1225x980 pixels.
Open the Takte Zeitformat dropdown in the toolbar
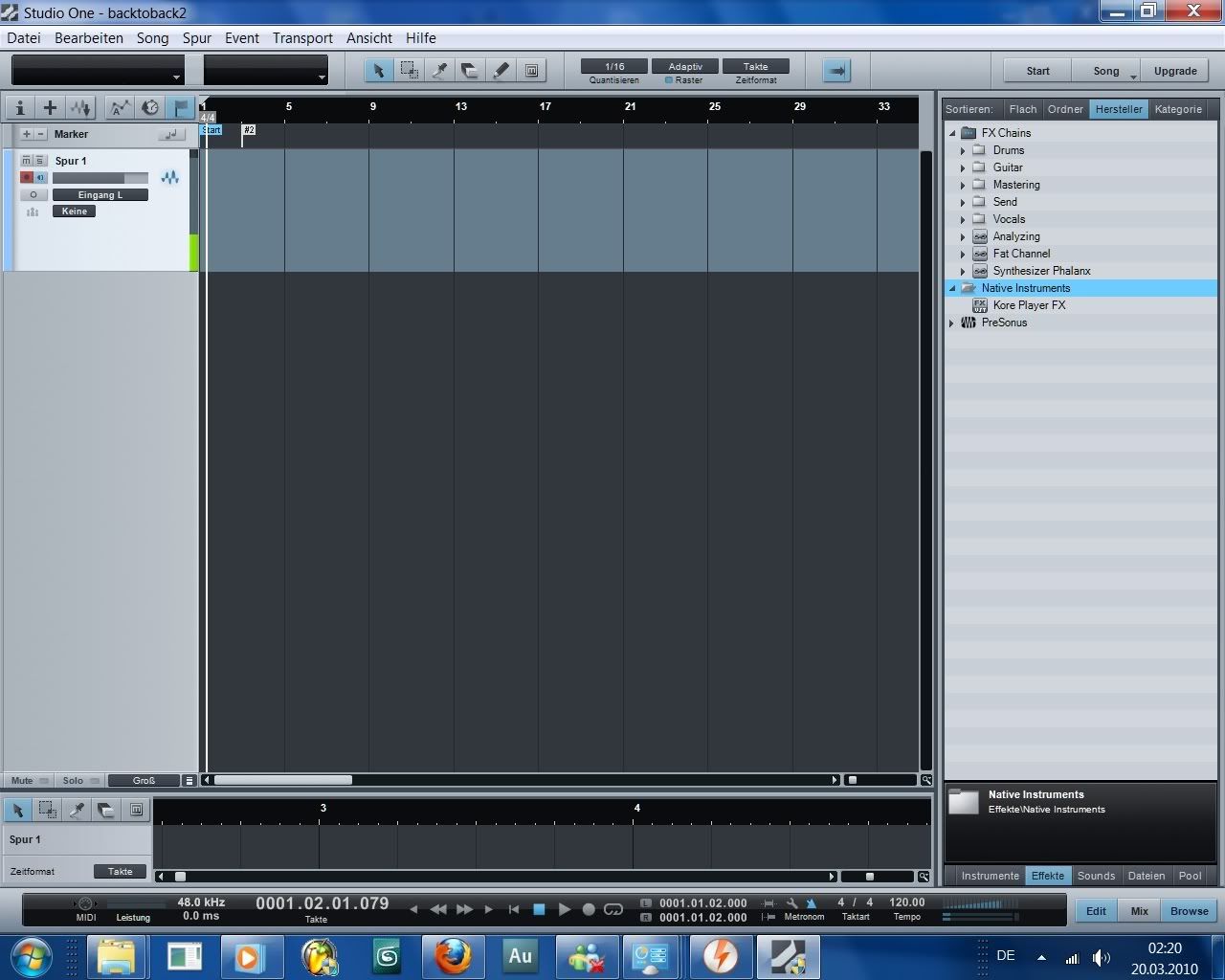756,66
